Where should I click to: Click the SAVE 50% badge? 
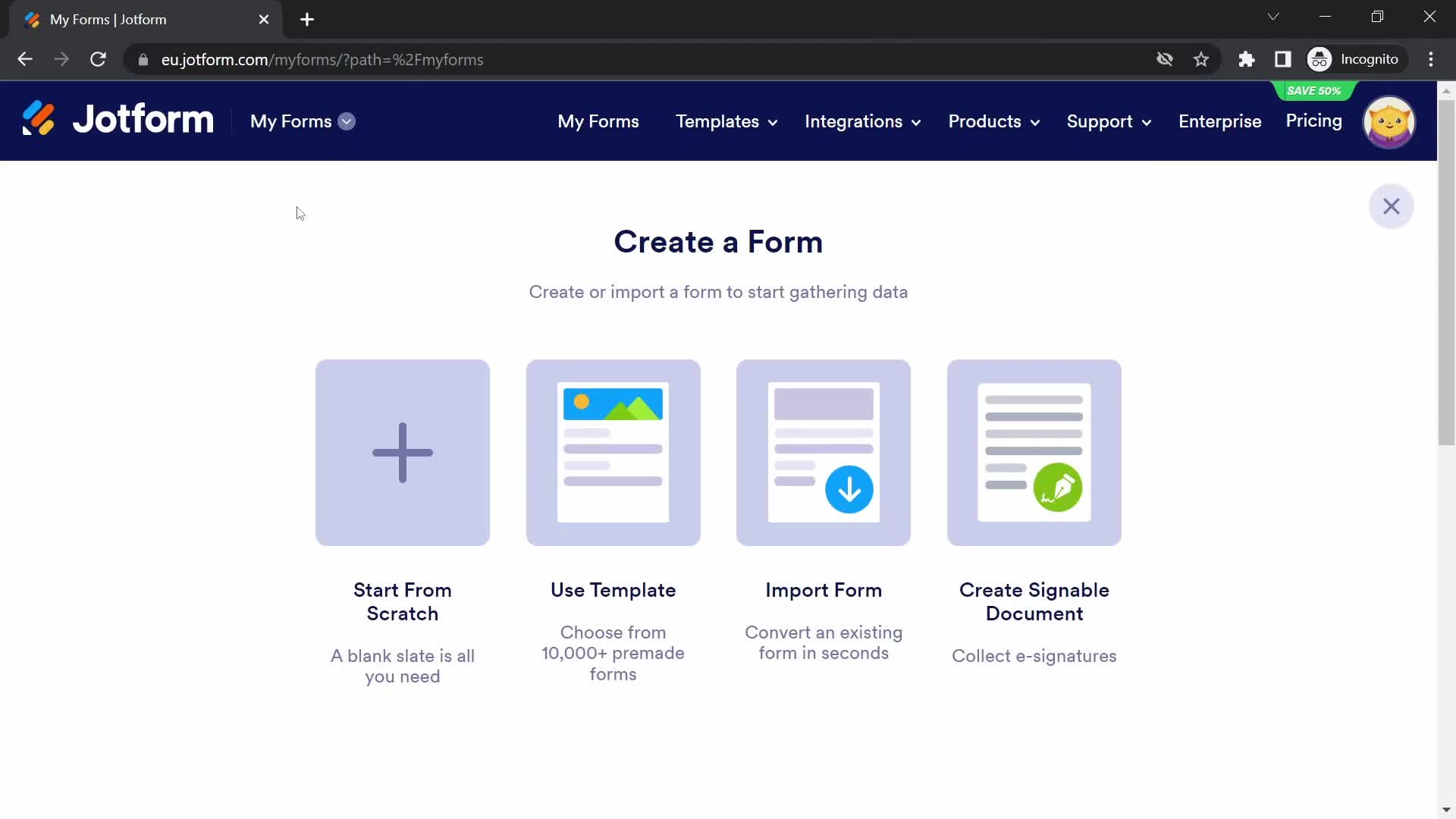1313,91
